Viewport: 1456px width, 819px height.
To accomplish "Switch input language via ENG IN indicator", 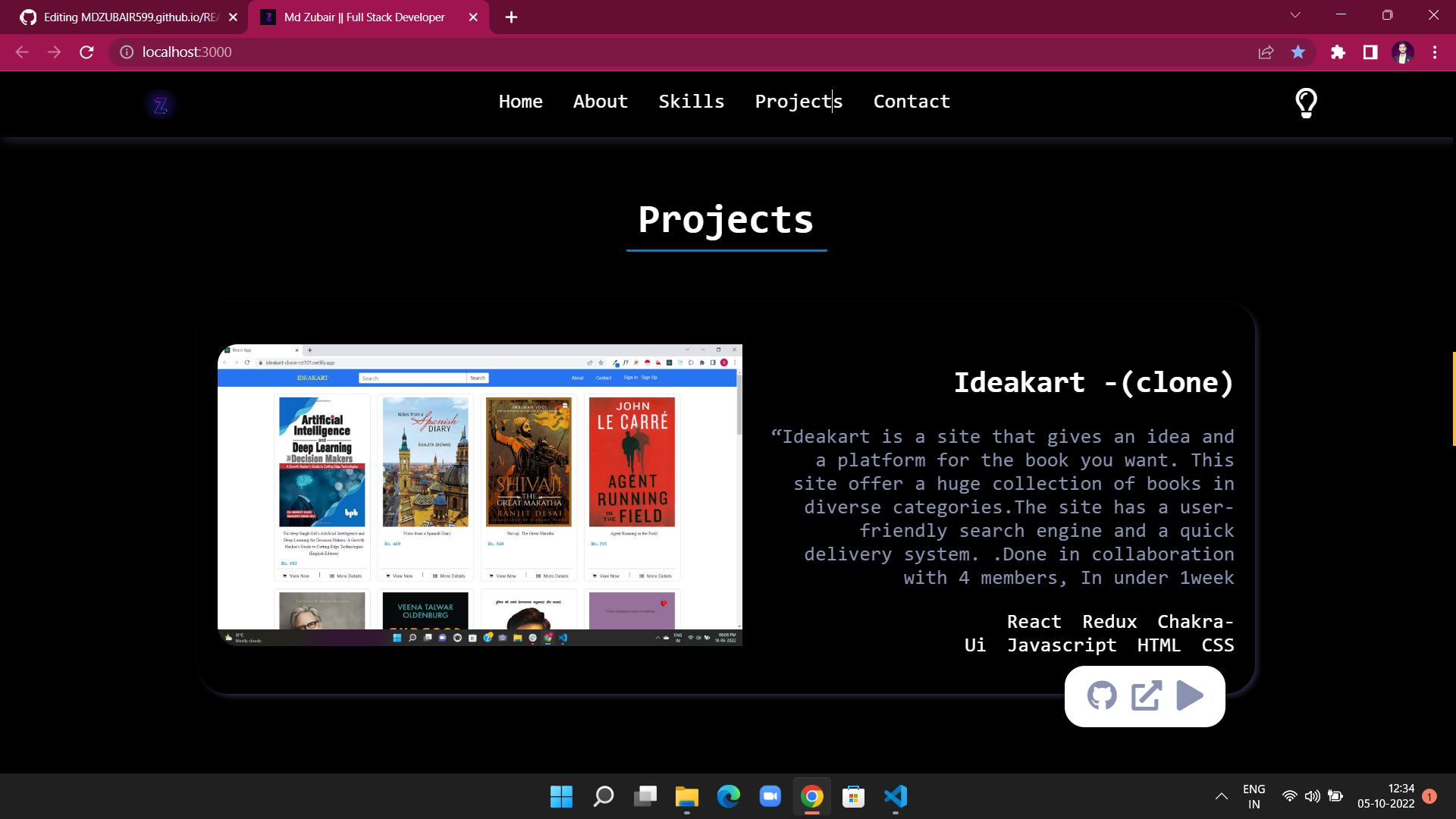I will [1255, 795].
